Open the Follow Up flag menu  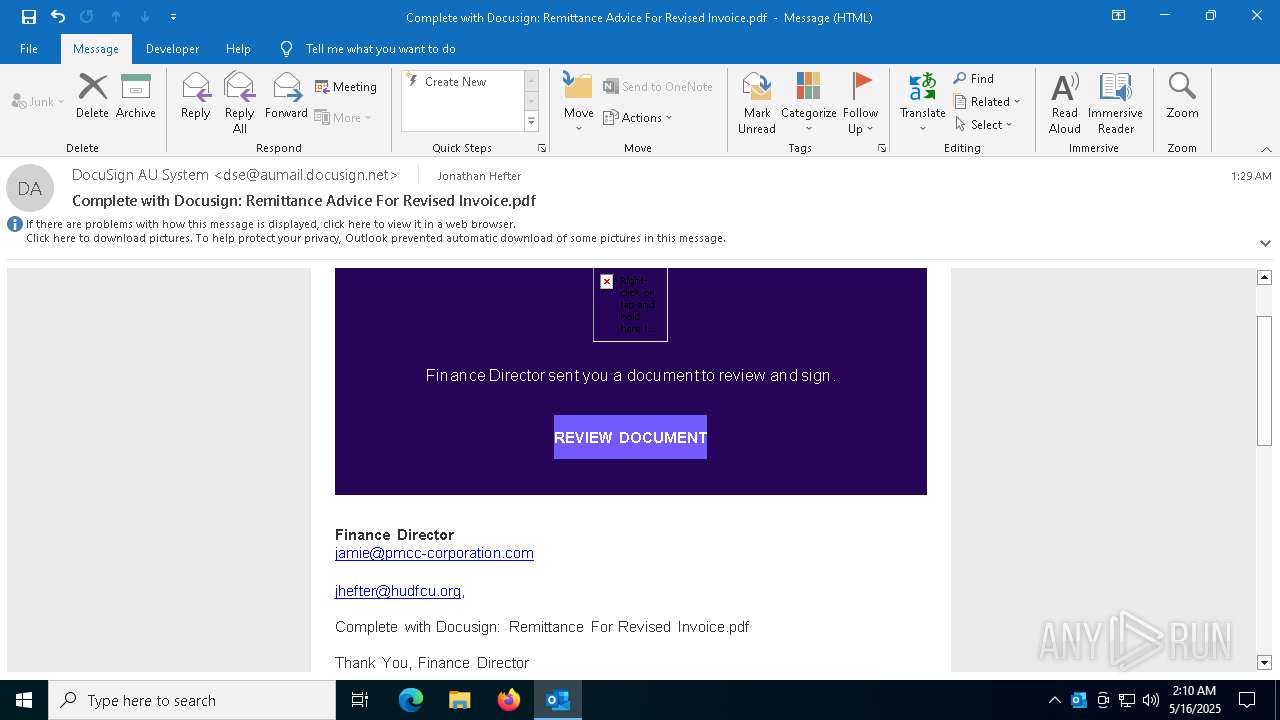click(x=860, y=102)
